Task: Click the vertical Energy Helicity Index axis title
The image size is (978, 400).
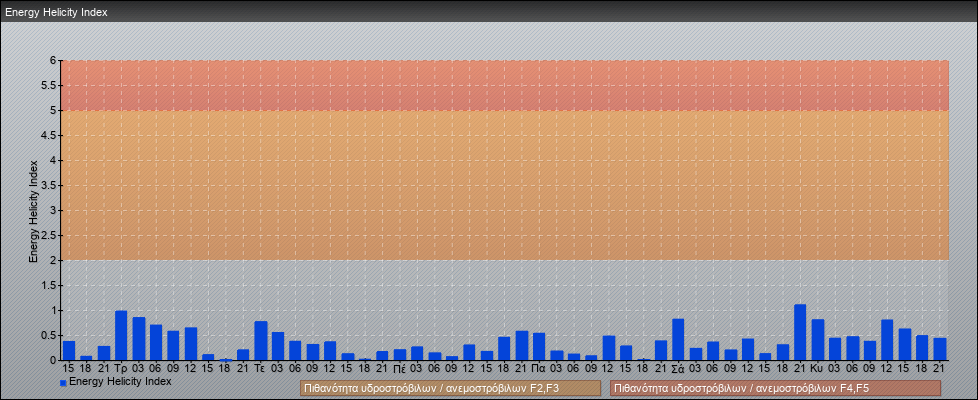Action: pyautogui.click(x=33, y=210)
